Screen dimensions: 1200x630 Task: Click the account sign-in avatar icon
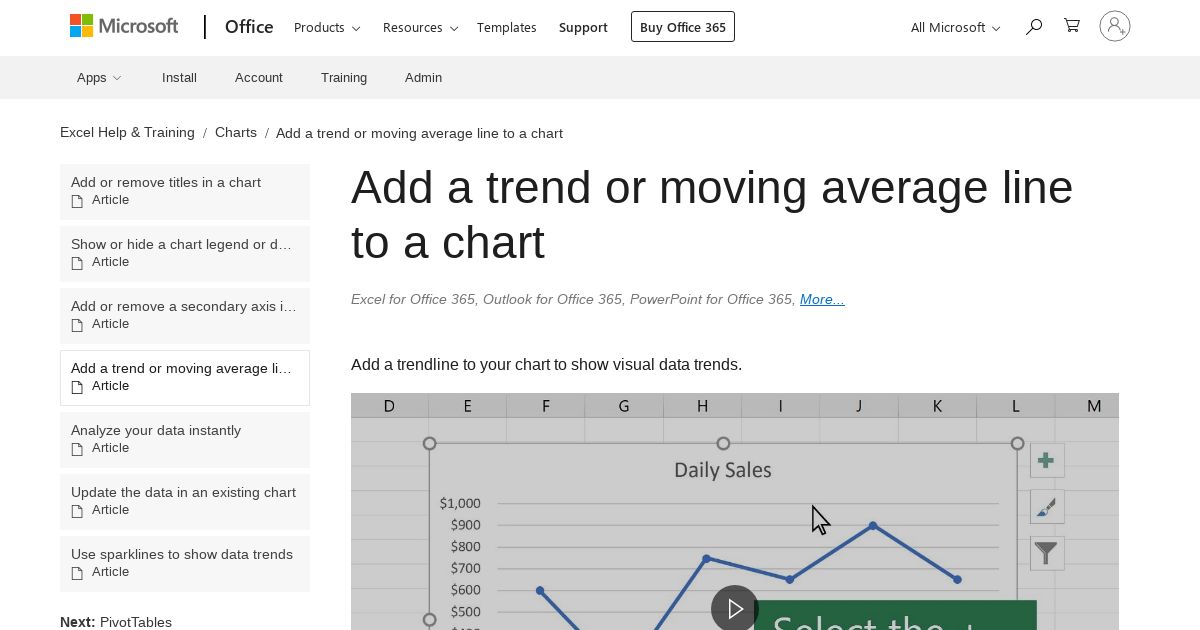[1115, 26]
